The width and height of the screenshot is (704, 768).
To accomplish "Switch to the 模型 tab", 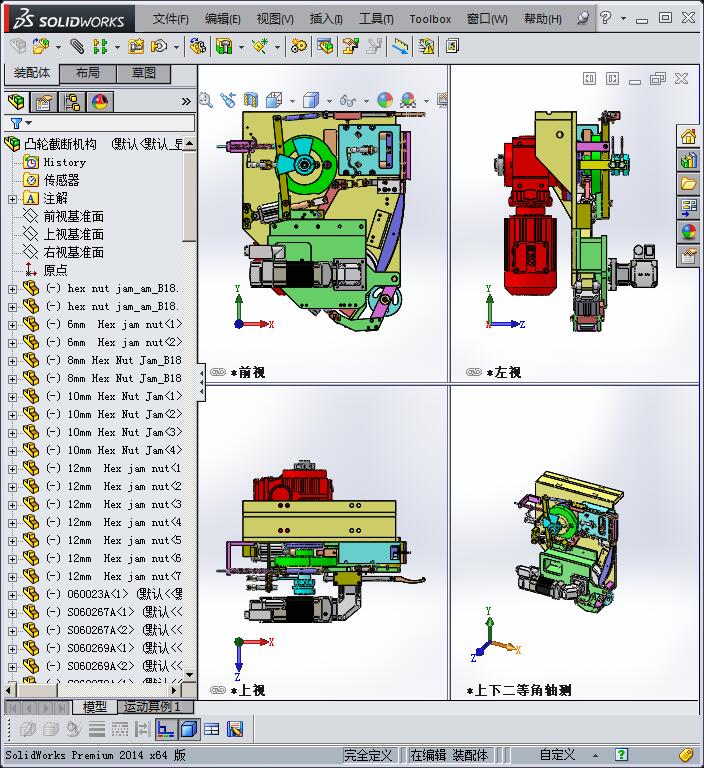I will [x=95, y=707].
